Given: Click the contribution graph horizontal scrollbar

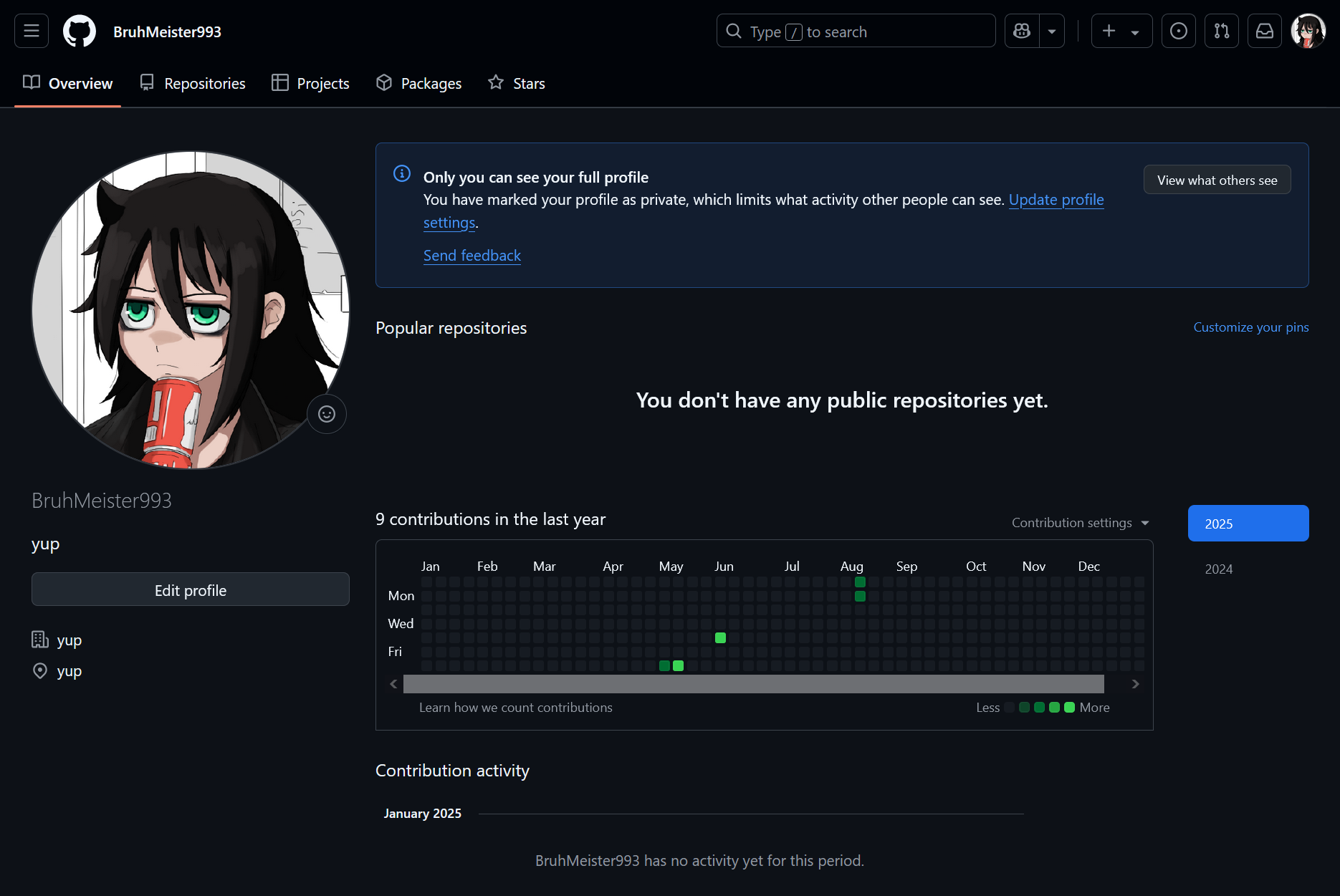Looking at the screenshot, I should [x=753, y=684].
